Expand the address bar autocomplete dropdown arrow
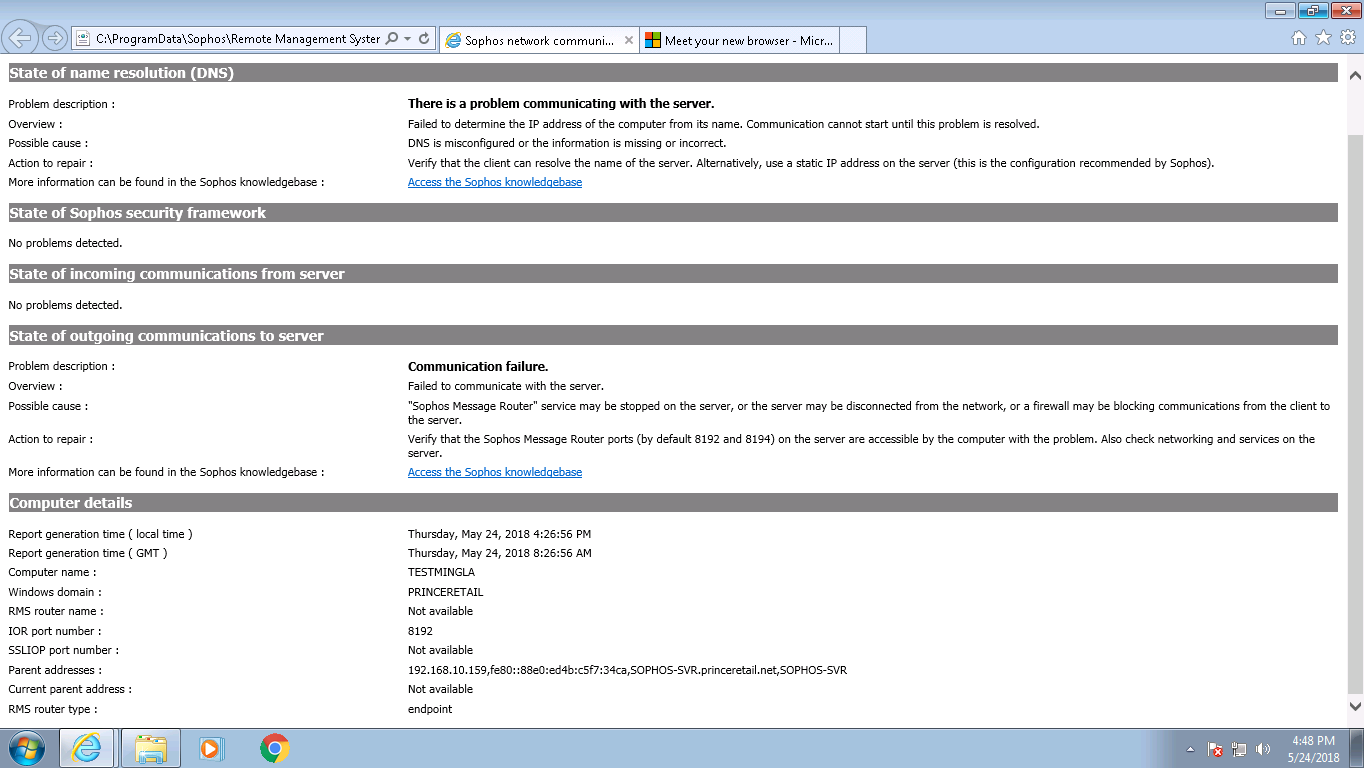The height and width of the screenshot is (768, 1364). pos(408,39)
